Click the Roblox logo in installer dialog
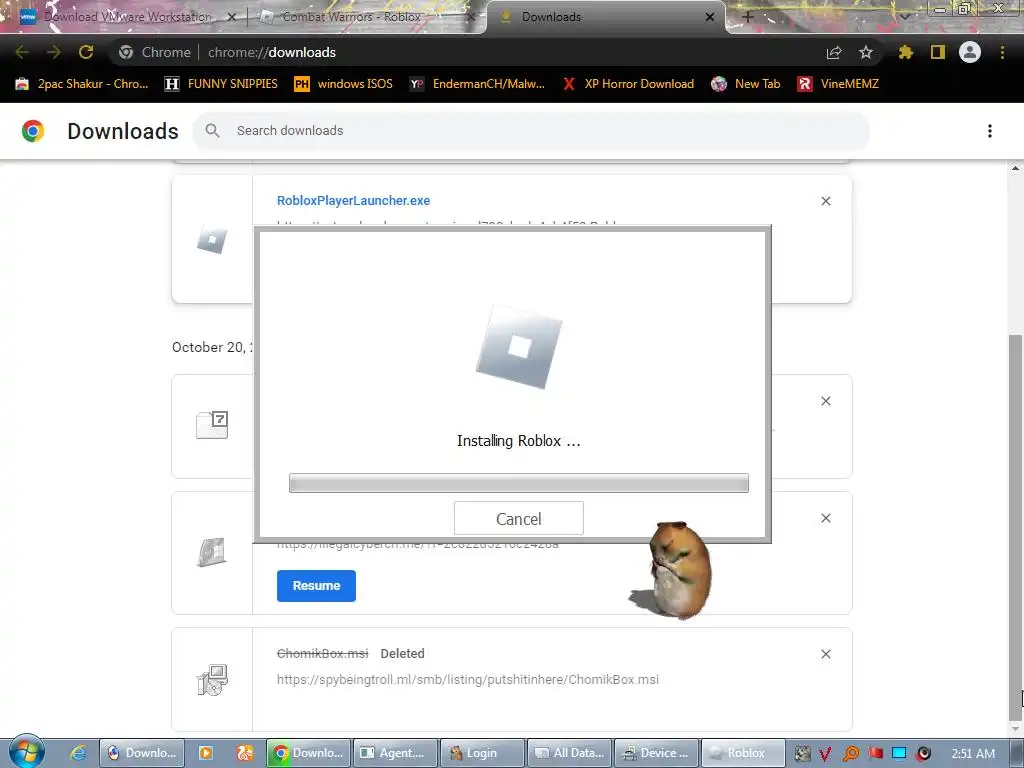Viewport: 1024px width, 768px height. [519, 346]
